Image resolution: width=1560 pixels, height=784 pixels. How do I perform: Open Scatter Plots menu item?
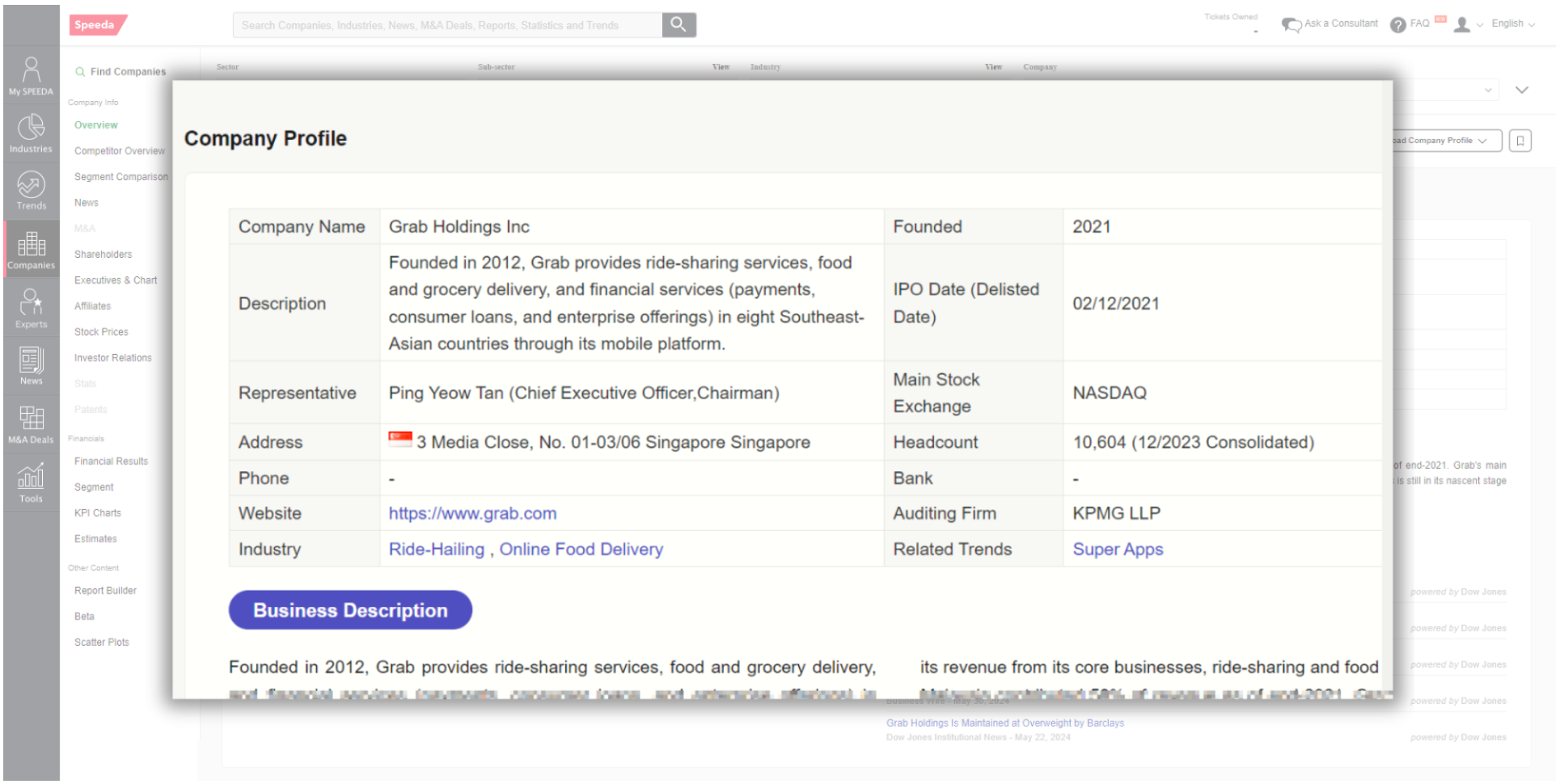(x=101, y=643)
